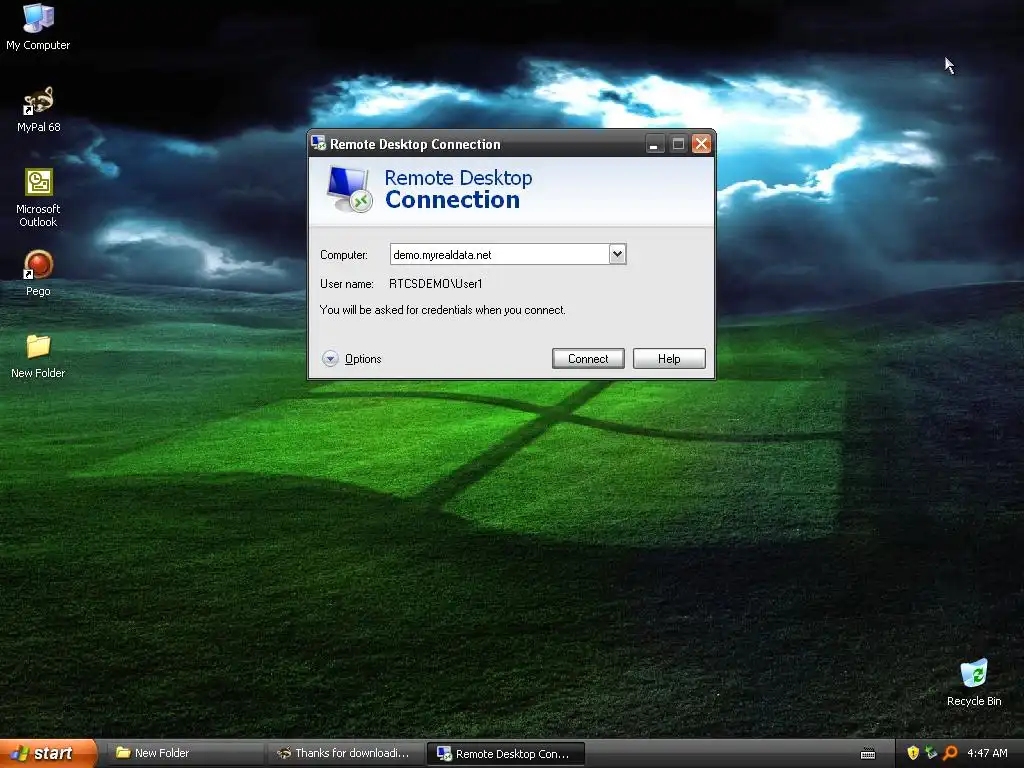The width and height of the screenshot is (1024, 768).
Task: Click the computer banner icon in dialog
Action: click(x=349, y=189)
